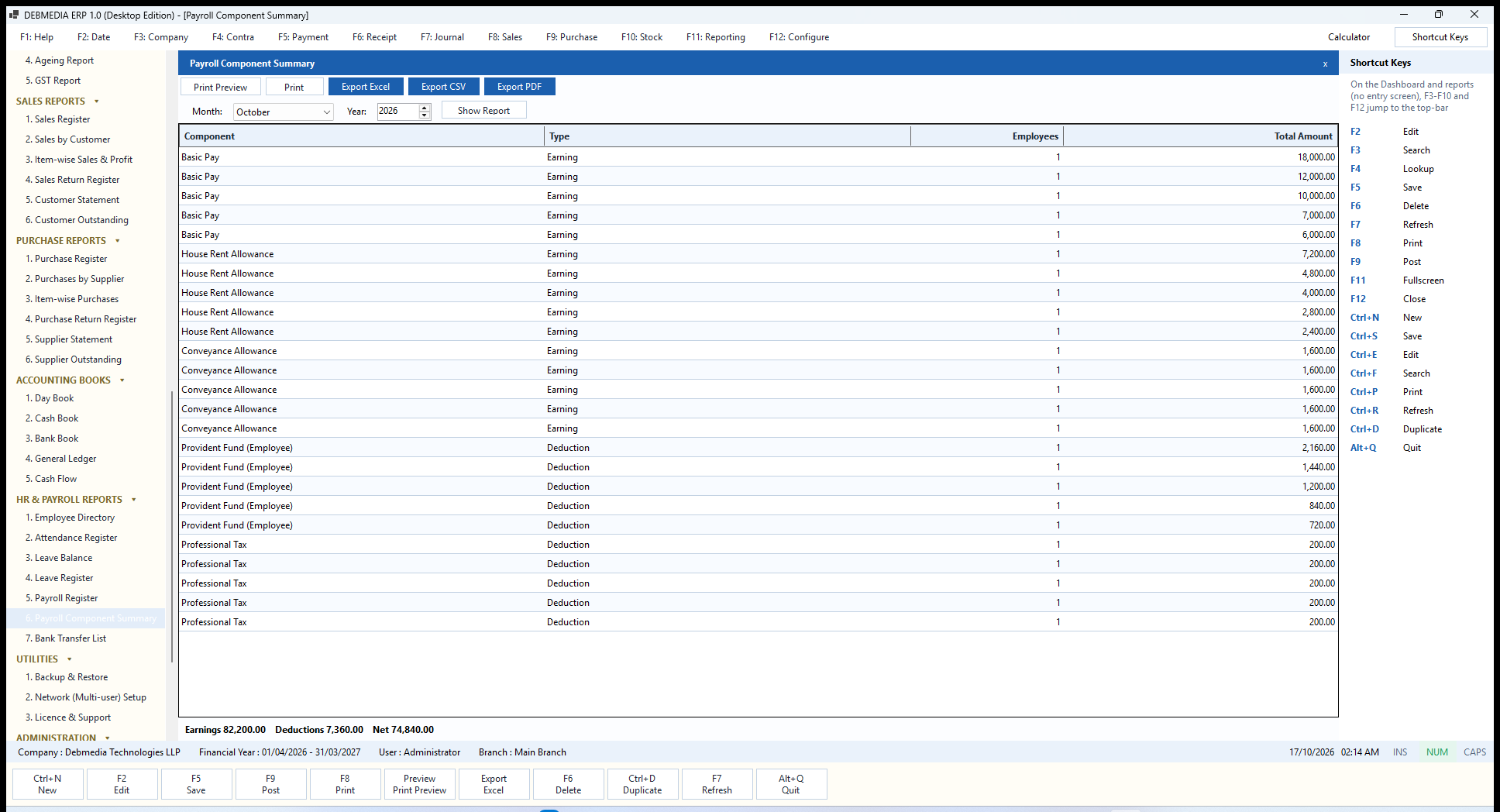Viewport: 1500px width, 812px height.
Task: Click the Show Report button
Action: point(484,111)
